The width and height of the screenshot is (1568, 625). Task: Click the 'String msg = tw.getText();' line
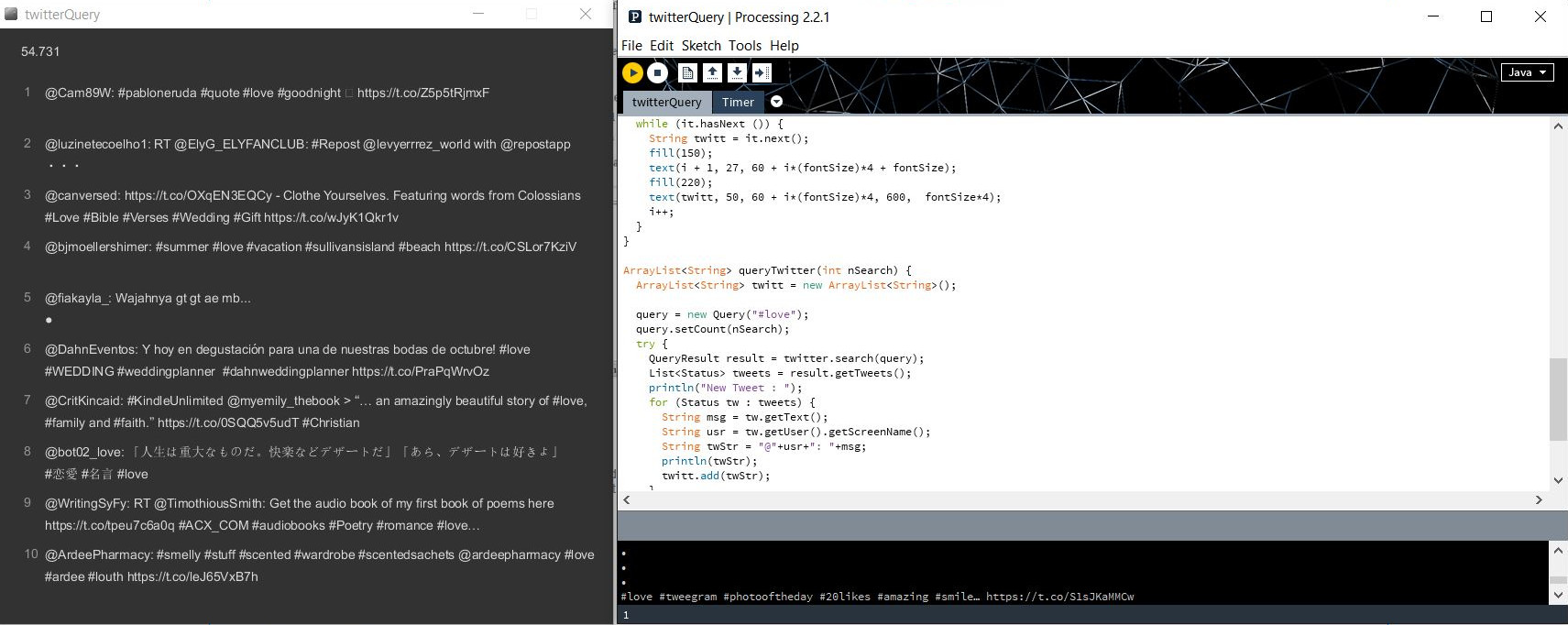pos(744,417)
